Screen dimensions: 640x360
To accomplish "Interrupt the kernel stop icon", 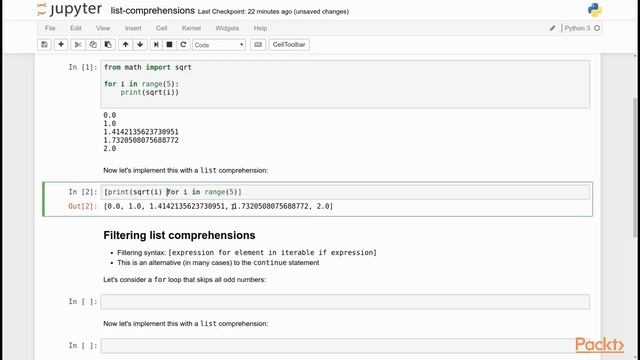I will 169,44.
